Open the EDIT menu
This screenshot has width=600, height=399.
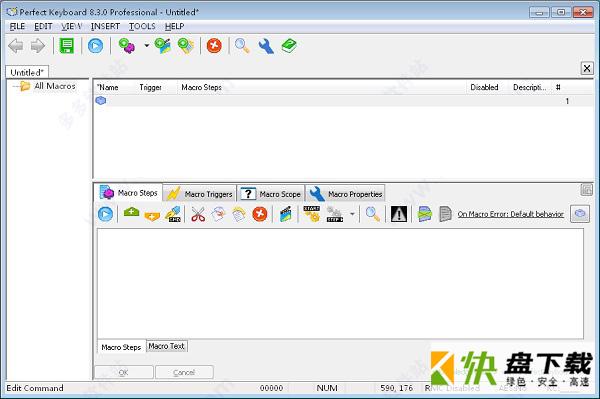(43, 26)
